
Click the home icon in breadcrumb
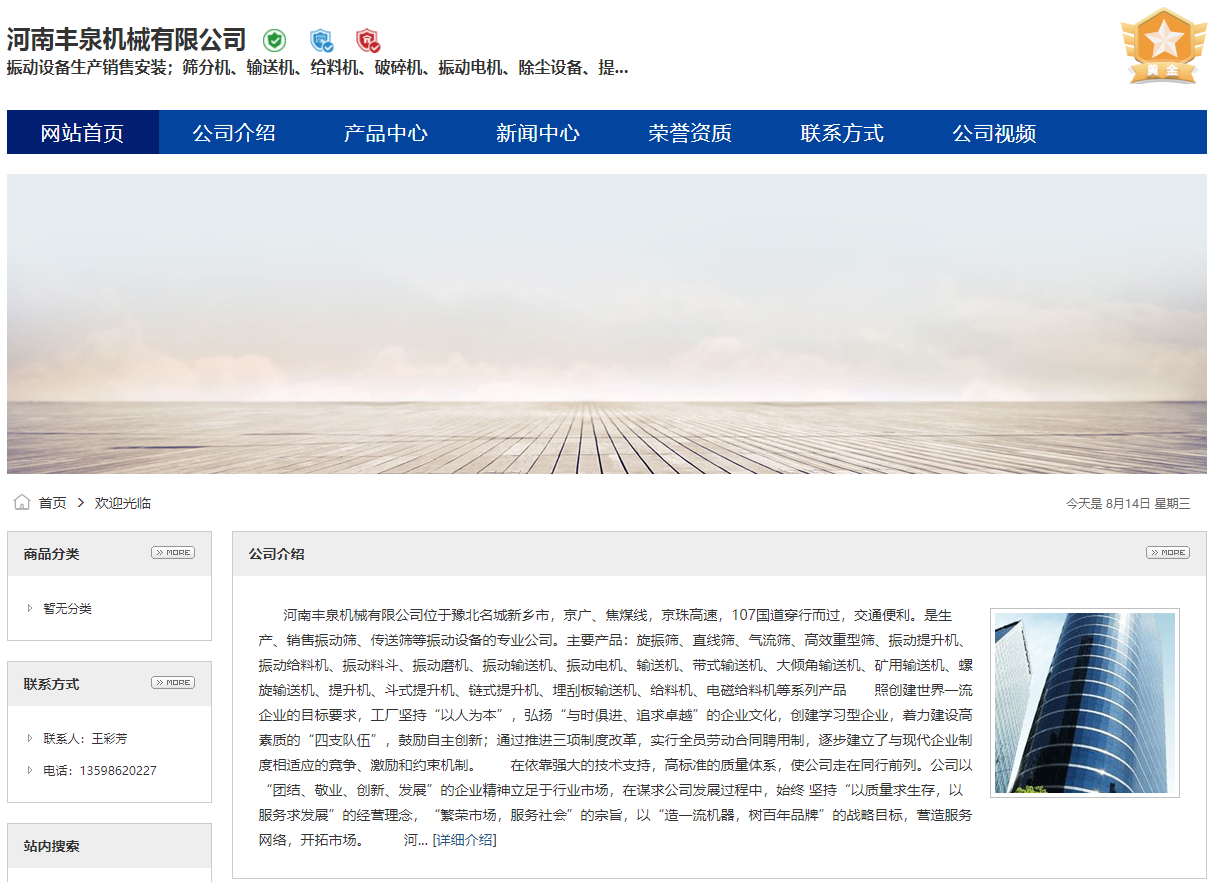(x=22, y=503)
